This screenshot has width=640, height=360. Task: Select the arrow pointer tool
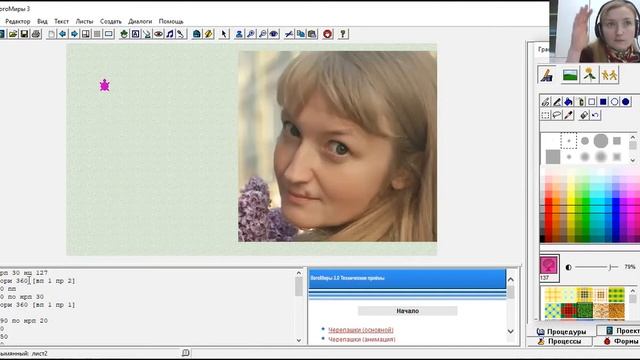224,34
